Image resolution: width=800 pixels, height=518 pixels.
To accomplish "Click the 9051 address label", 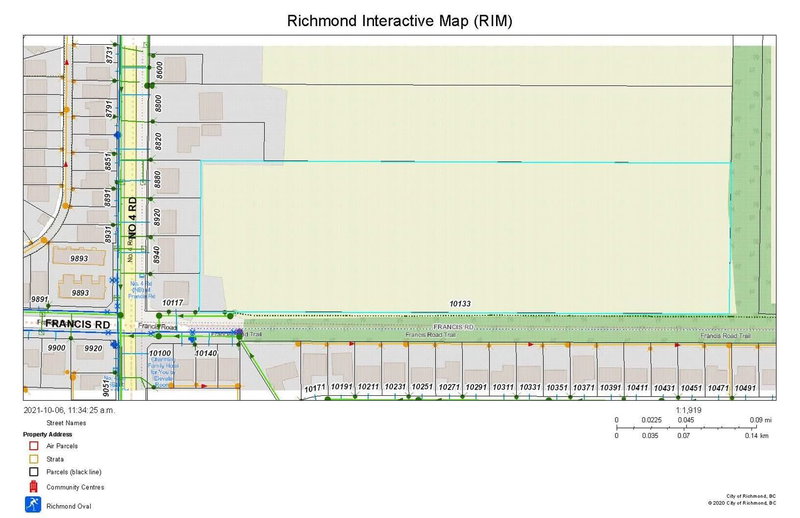I will click(x=106, y=388).
